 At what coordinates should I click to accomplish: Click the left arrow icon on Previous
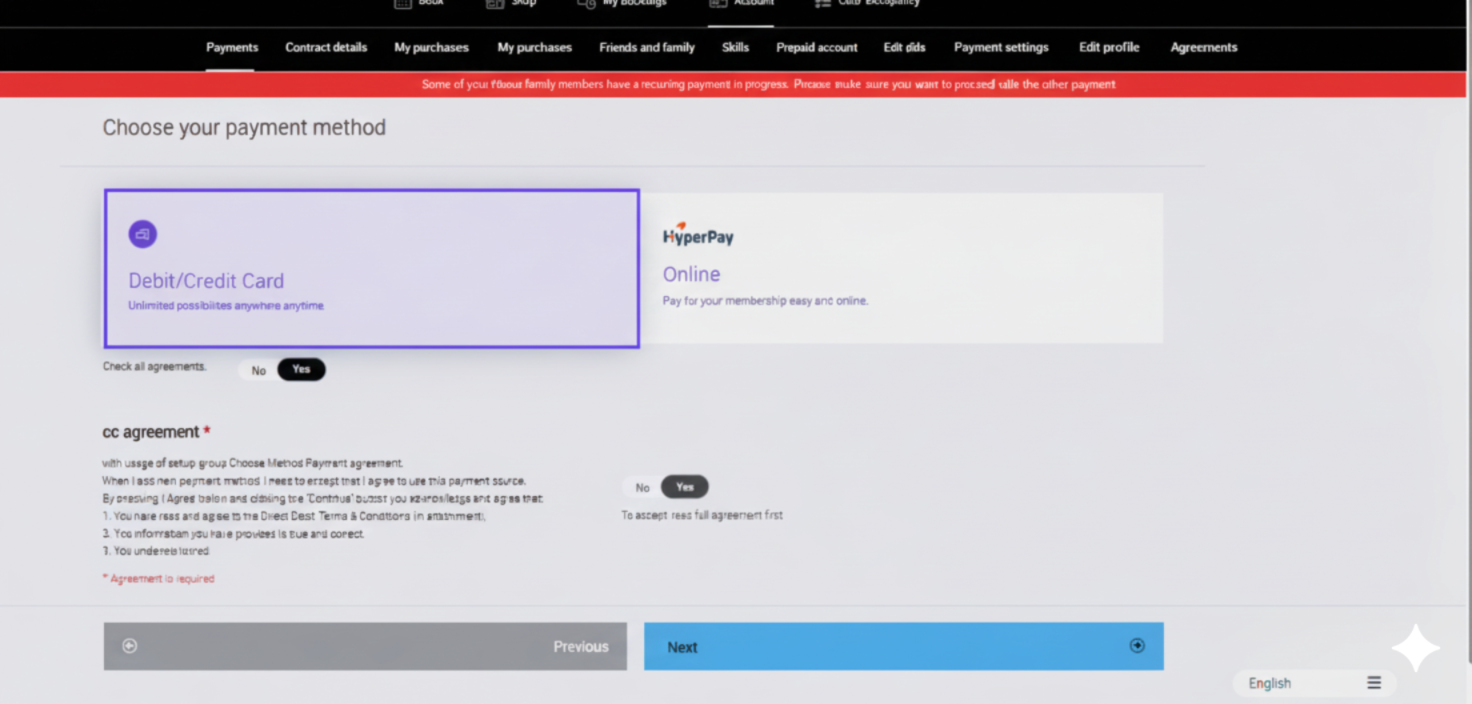[x=130, y=646]
